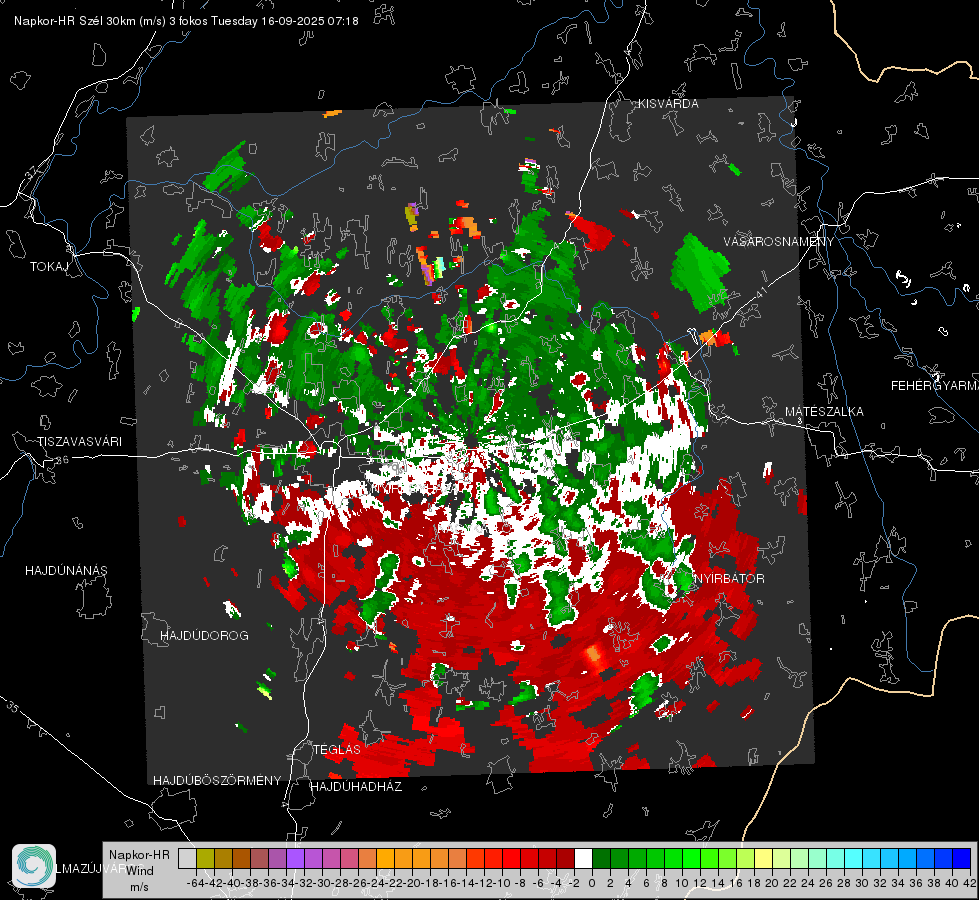Click the HAJDÚDOROG map label
The image size is (979, 900).
click(204, 636)
